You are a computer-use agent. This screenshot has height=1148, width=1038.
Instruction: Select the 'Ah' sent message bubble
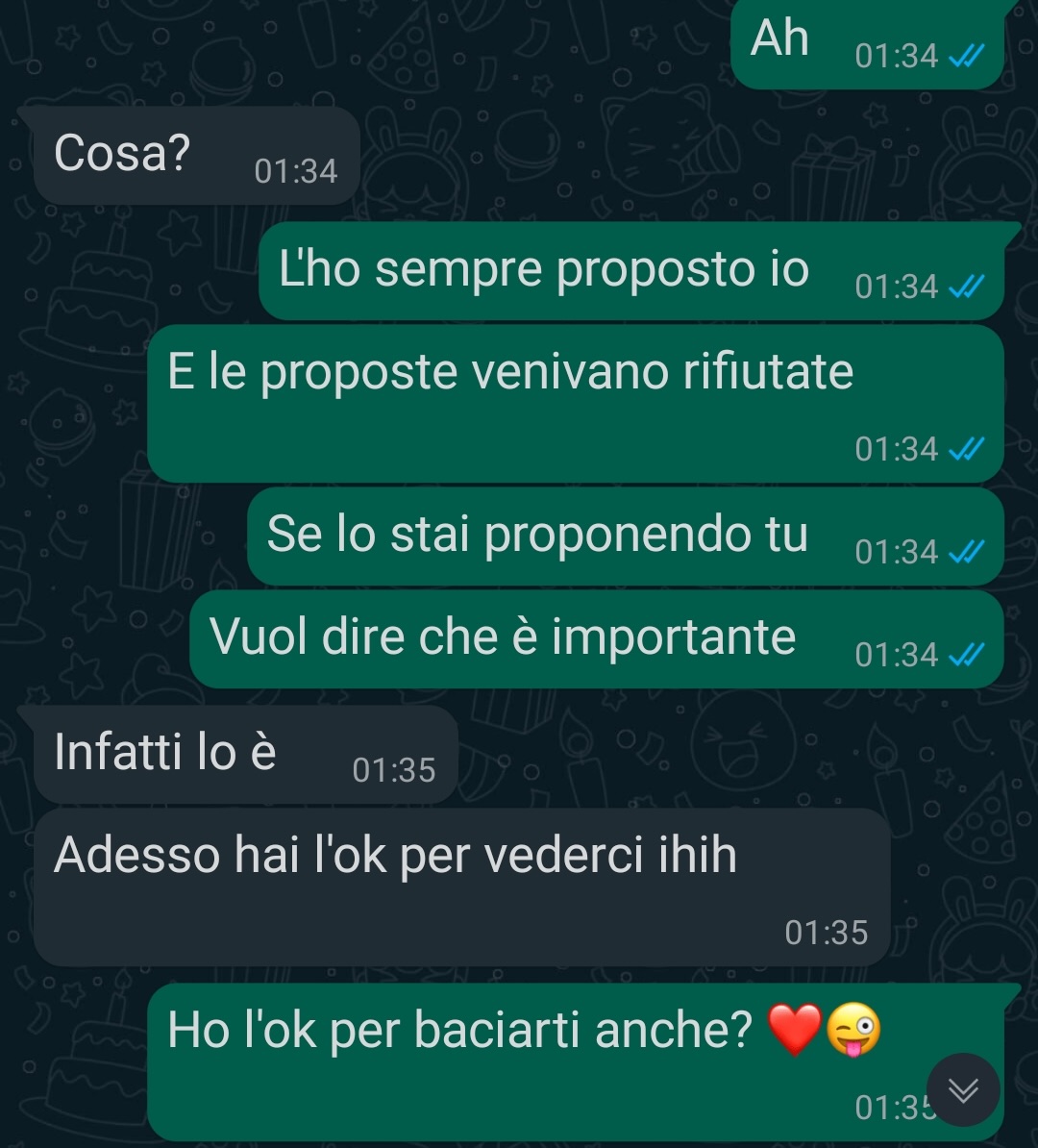pos(867,44)
